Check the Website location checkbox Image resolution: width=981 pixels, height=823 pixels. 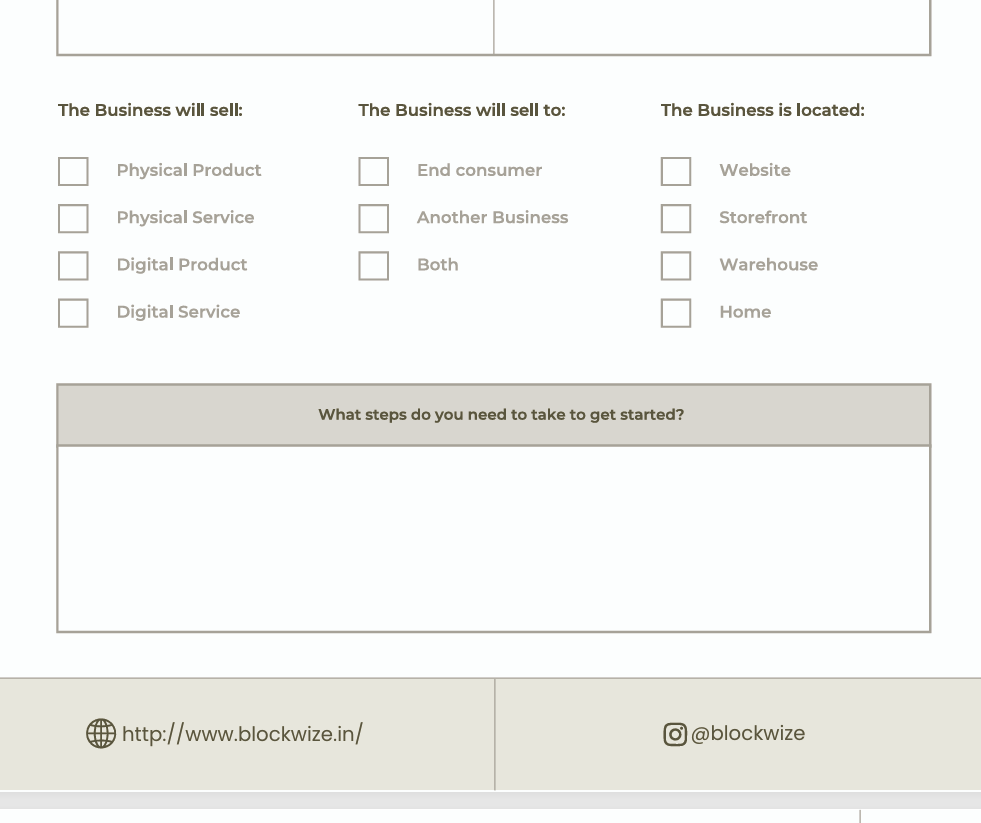pos(675,171)
